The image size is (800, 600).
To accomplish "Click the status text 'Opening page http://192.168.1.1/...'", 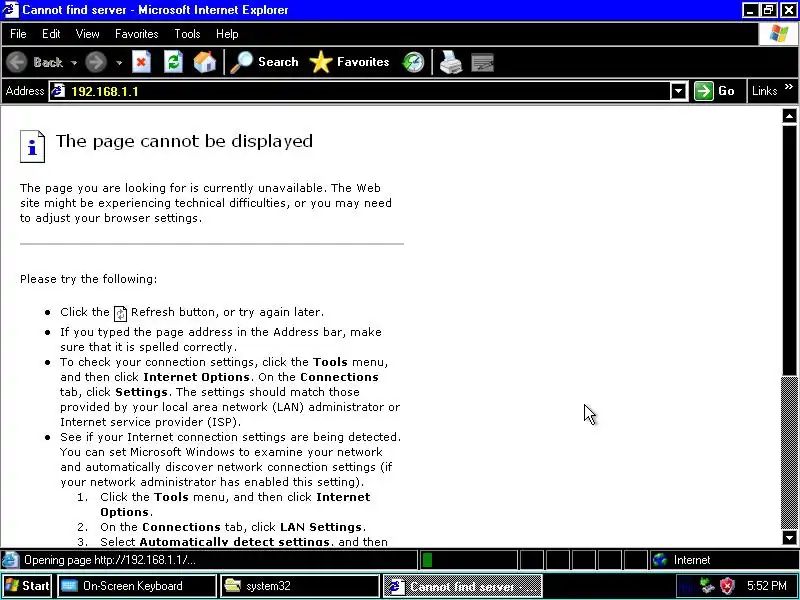I will [x=110, y=560].
